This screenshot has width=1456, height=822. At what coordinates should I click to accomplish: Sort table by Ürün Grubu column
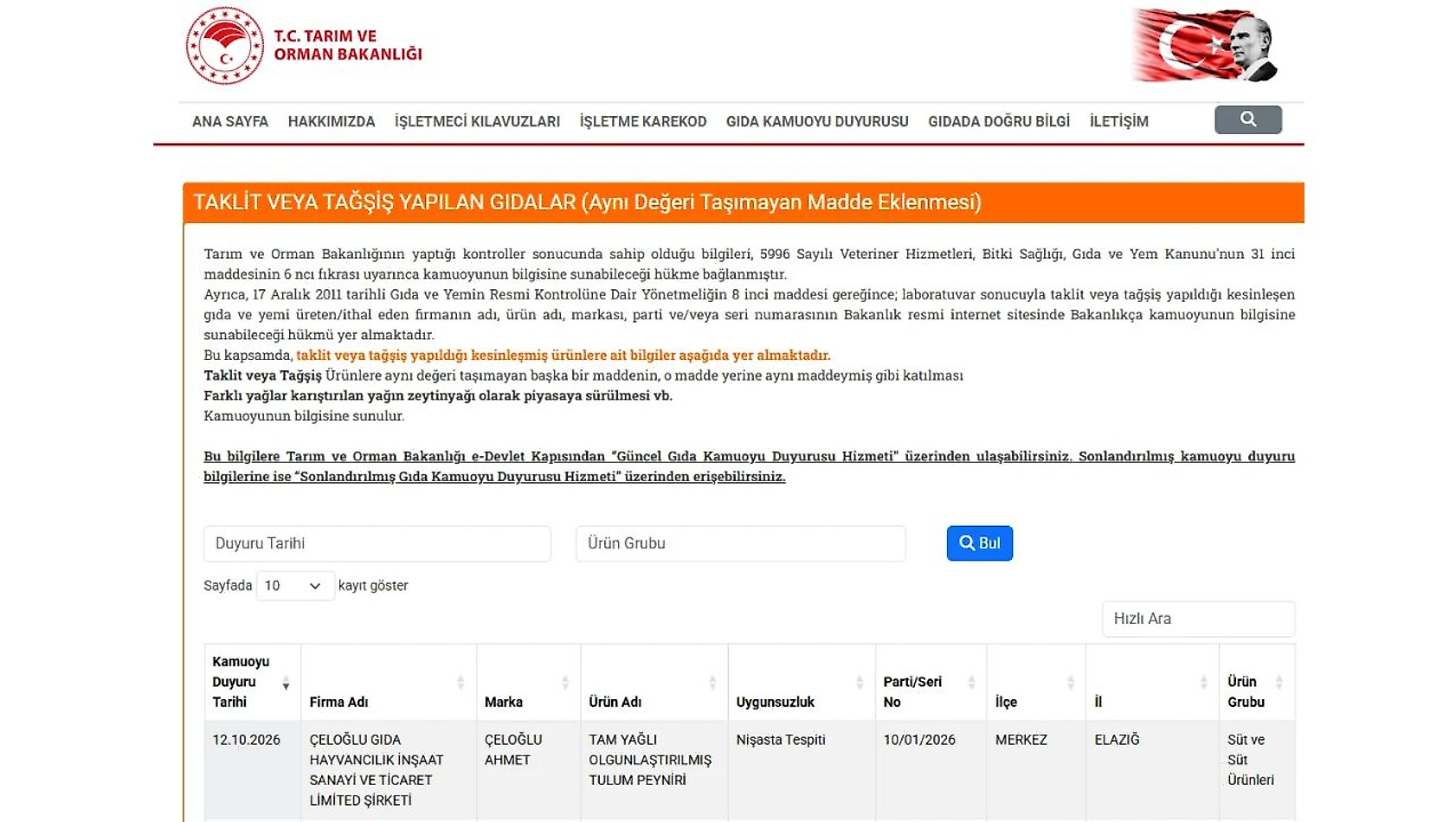pos(1279,682)
